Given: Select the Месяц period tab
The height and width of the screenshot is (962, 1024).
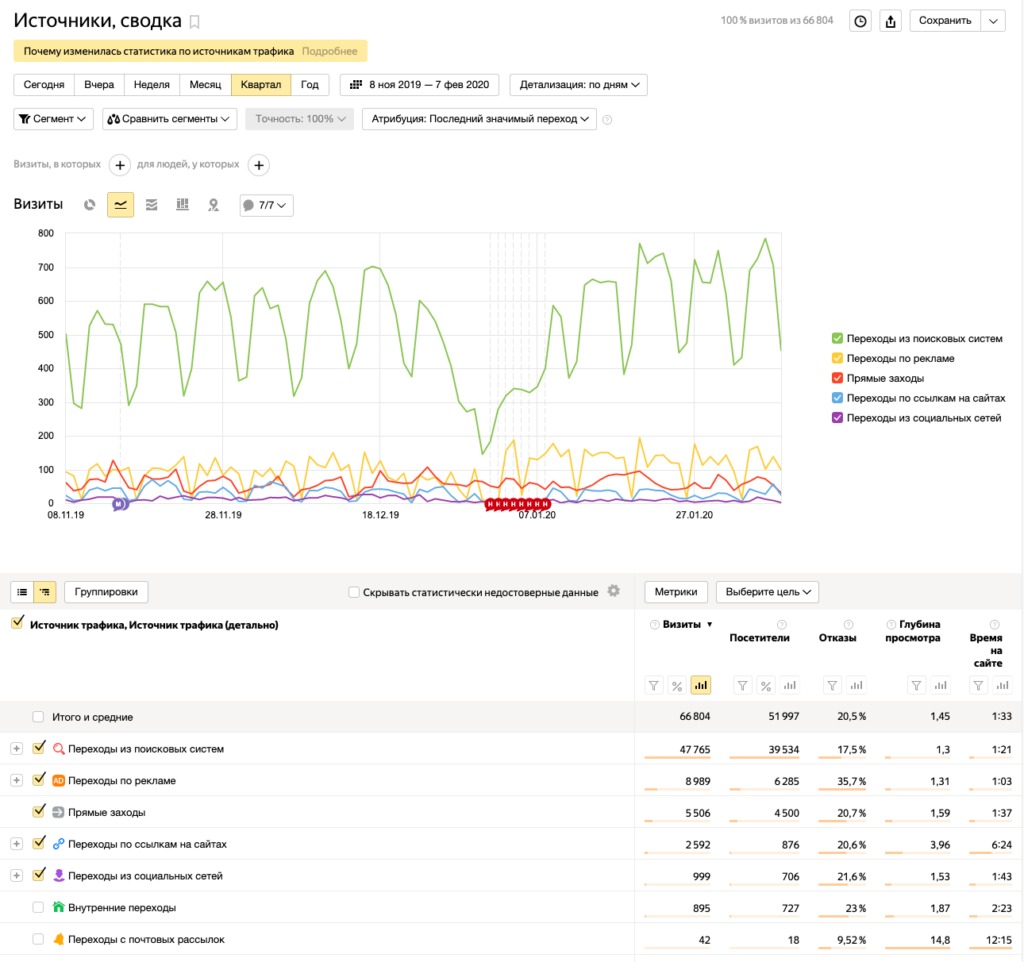Looking at the screenshot, I should [205, 85].
